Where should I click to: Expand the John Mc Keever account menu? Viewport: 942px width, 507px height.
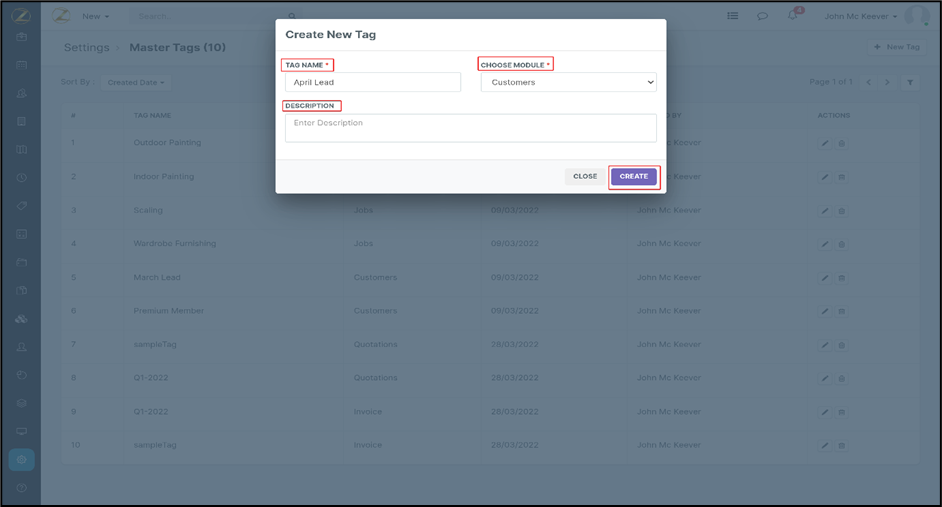(860, 16)
